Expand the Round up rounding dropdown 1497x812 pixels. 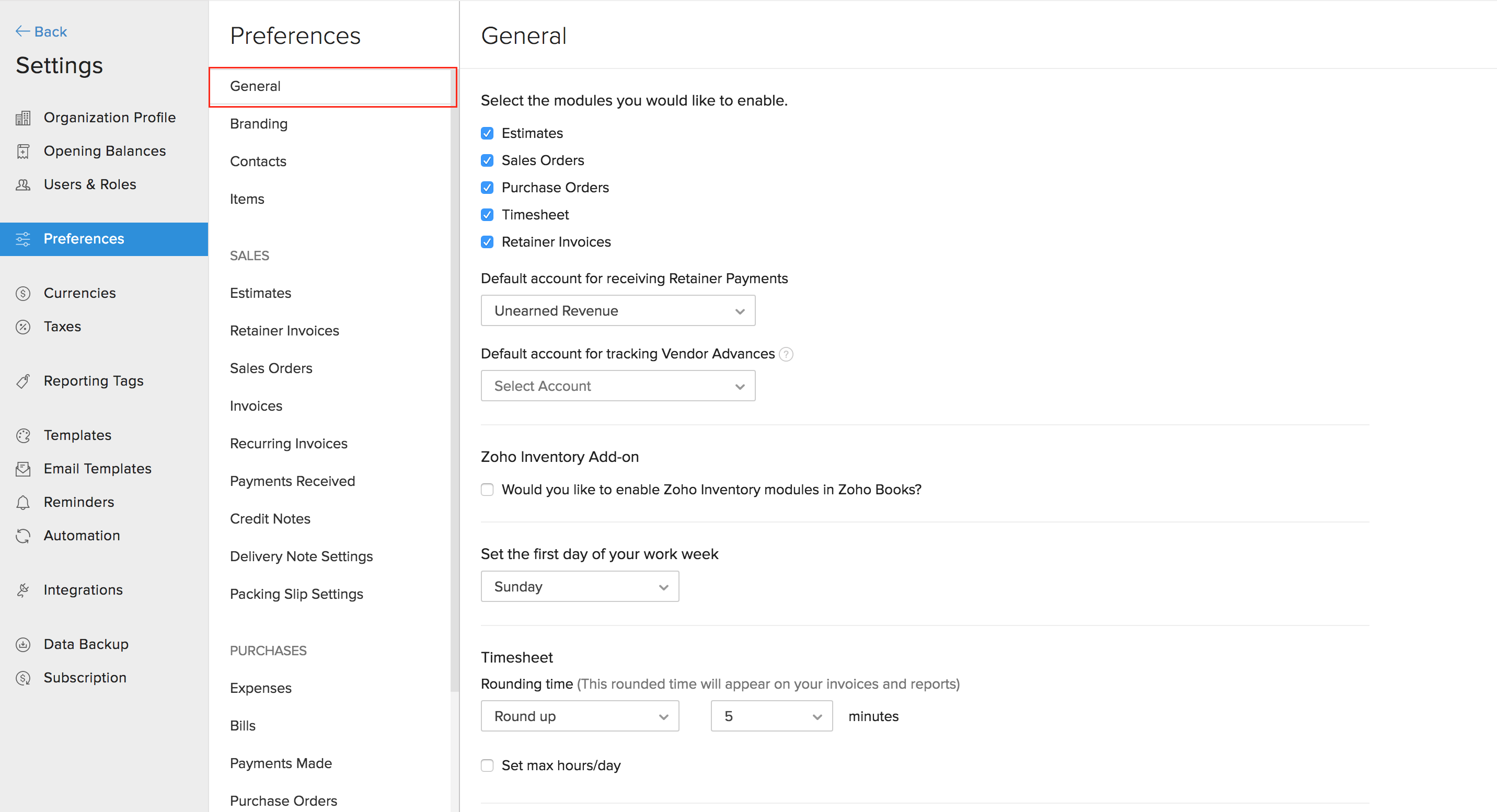[x=579, y=716]
